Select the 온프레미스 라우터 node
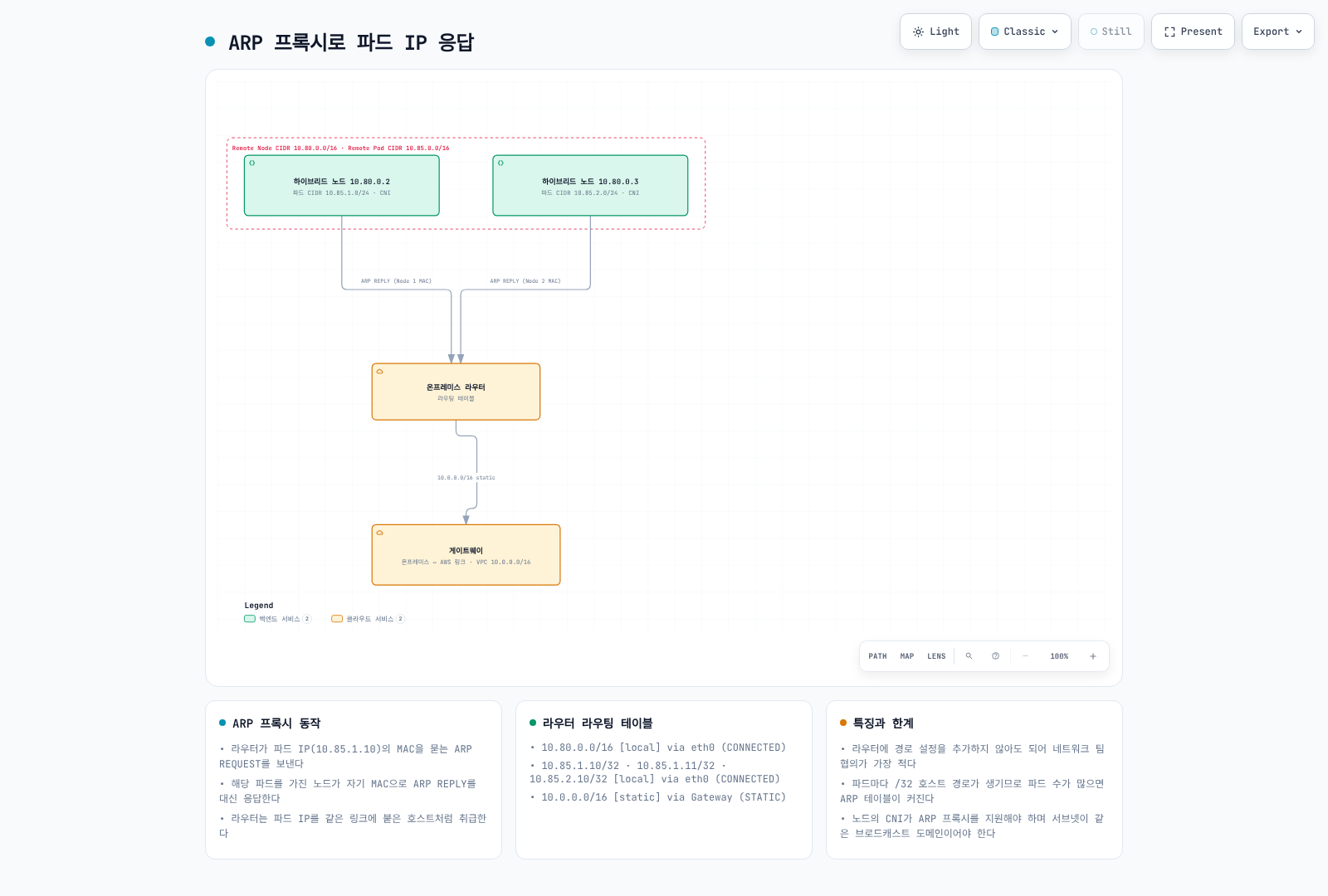The image size is (1328, 896). click(456, 392)
